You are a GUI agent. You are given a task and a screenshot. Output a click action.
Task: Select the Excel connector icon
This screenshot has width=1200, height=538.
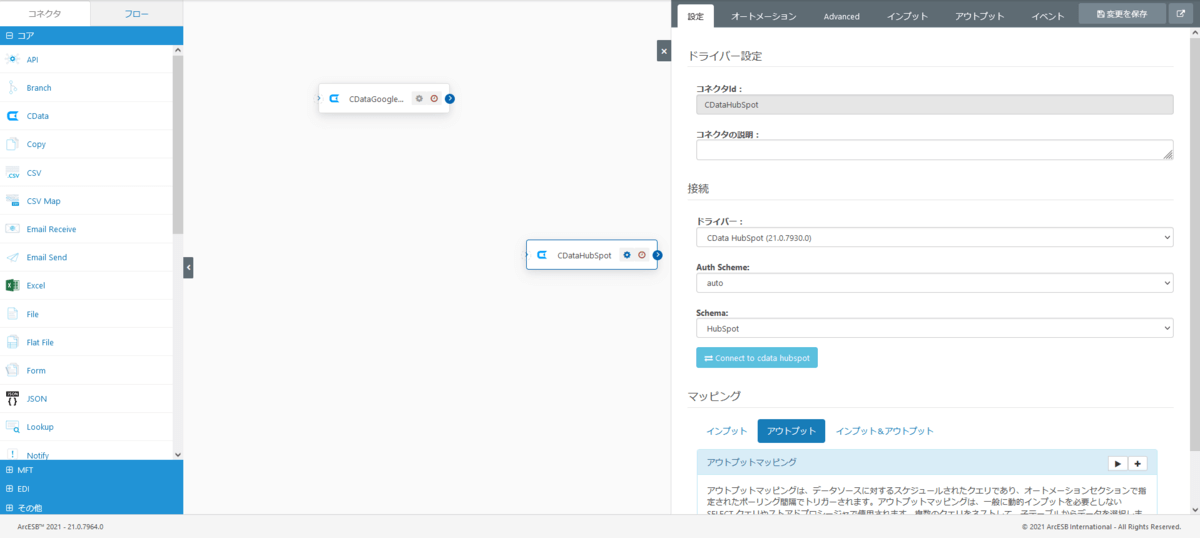pyautogui.click(x=13, y=285)
